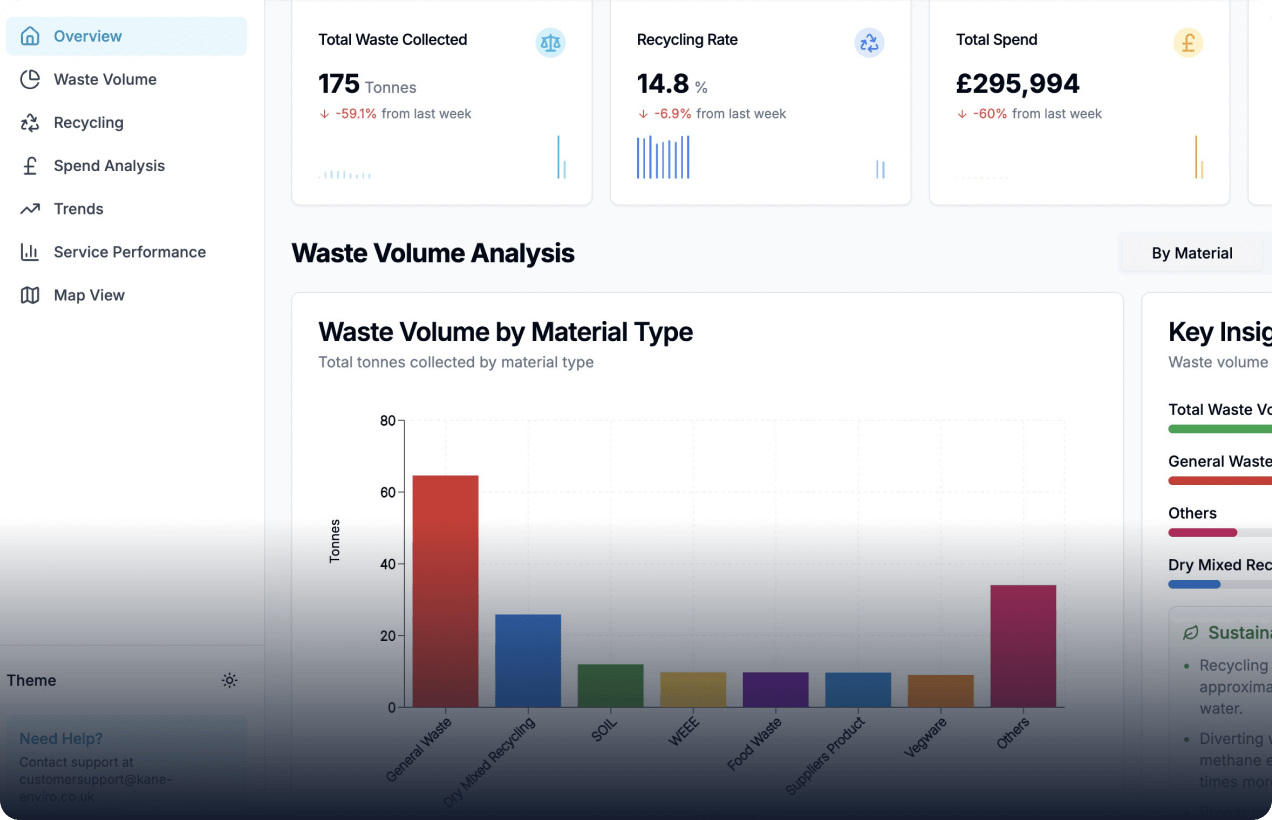Click the 'Tonnes' y-axis label

[x=335, y=541]
